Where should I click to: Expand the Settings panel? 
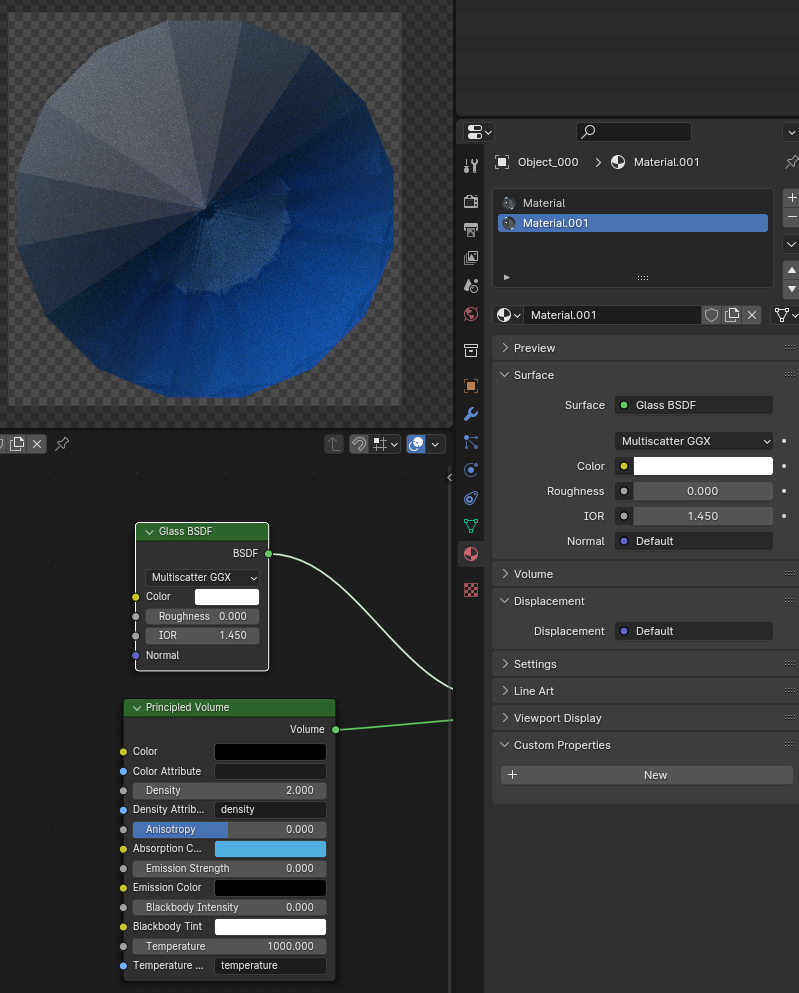pyautogui.click(x=505, y=664)
